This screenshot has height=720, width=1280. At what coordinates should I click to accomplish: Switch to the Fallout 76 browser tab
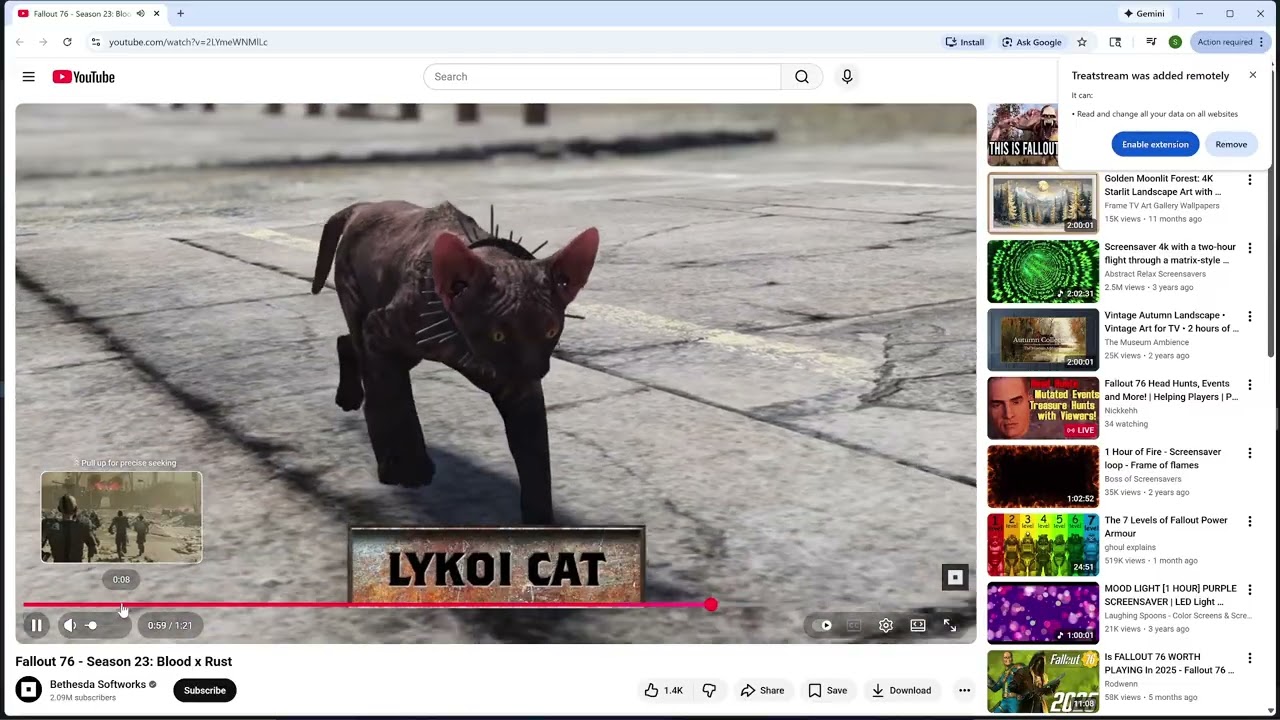click(88, 14)
